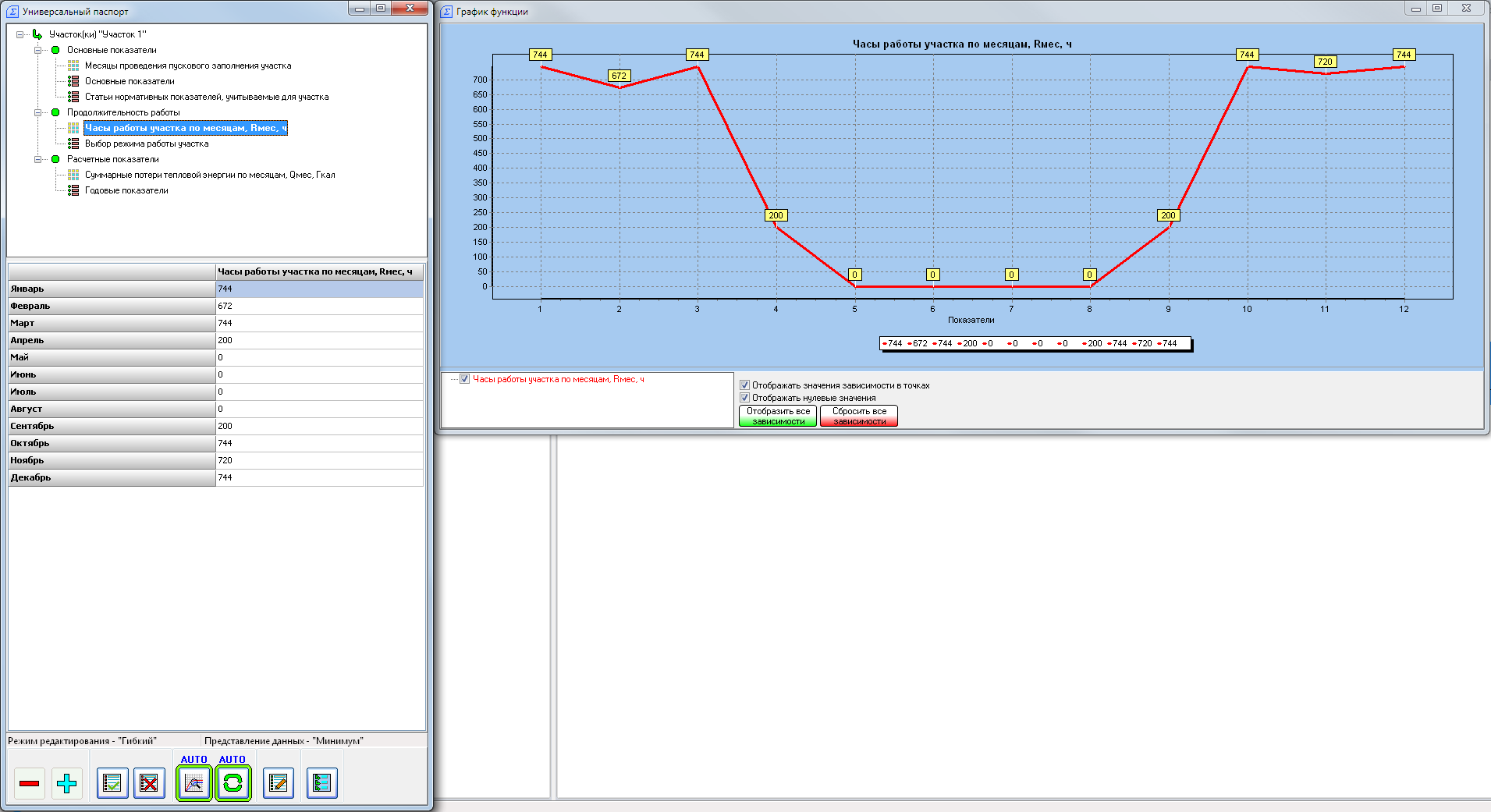Viewport: 1491px width, 812px height.
Task: Click green dot icon of Расчетные показатели group
Action: 55,159
